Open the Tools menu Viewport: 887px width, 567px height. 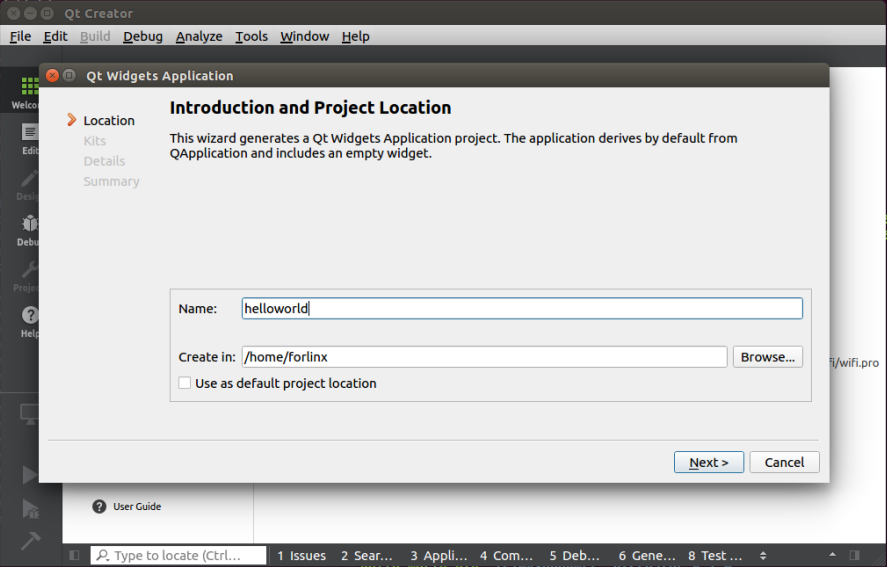251,36
